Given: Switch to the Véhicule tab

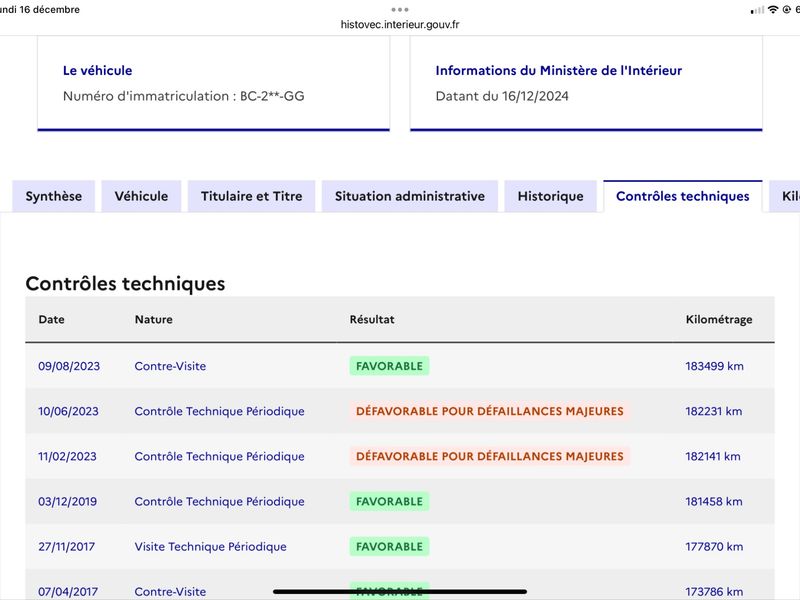Looking at the screenshot, I should [x=141, y=196].
